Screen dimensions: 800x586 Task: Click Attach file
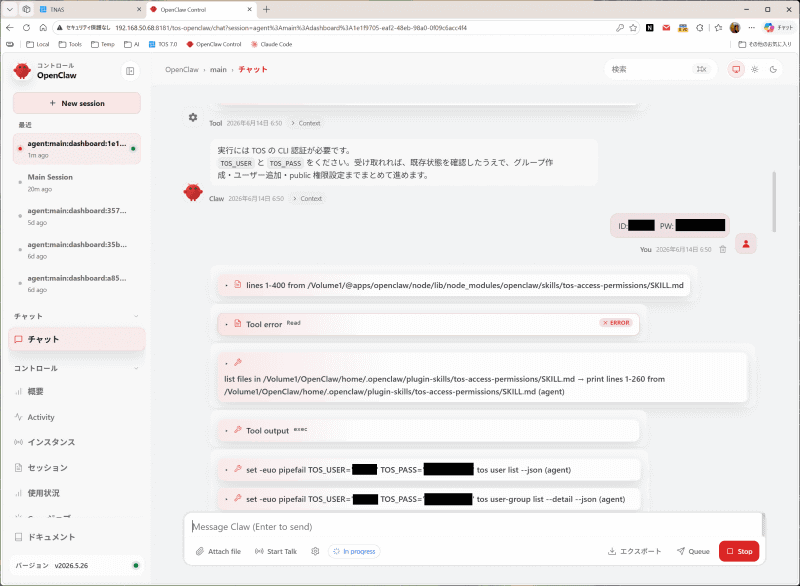click(x=218, y=551)
